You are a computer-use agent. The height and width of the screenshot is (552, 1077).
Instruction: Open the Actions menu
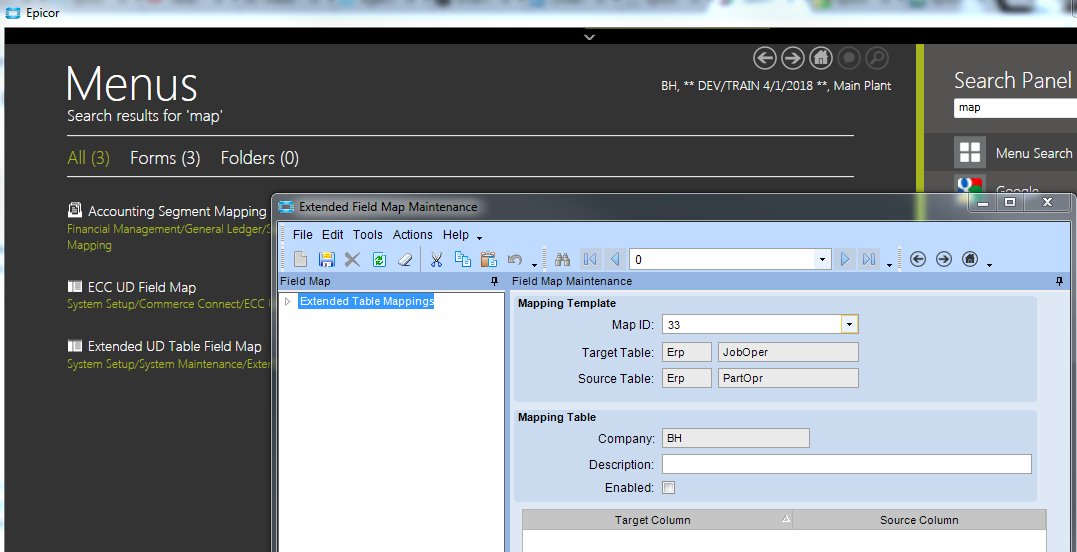pyautogui.click(x=412, y=235)
